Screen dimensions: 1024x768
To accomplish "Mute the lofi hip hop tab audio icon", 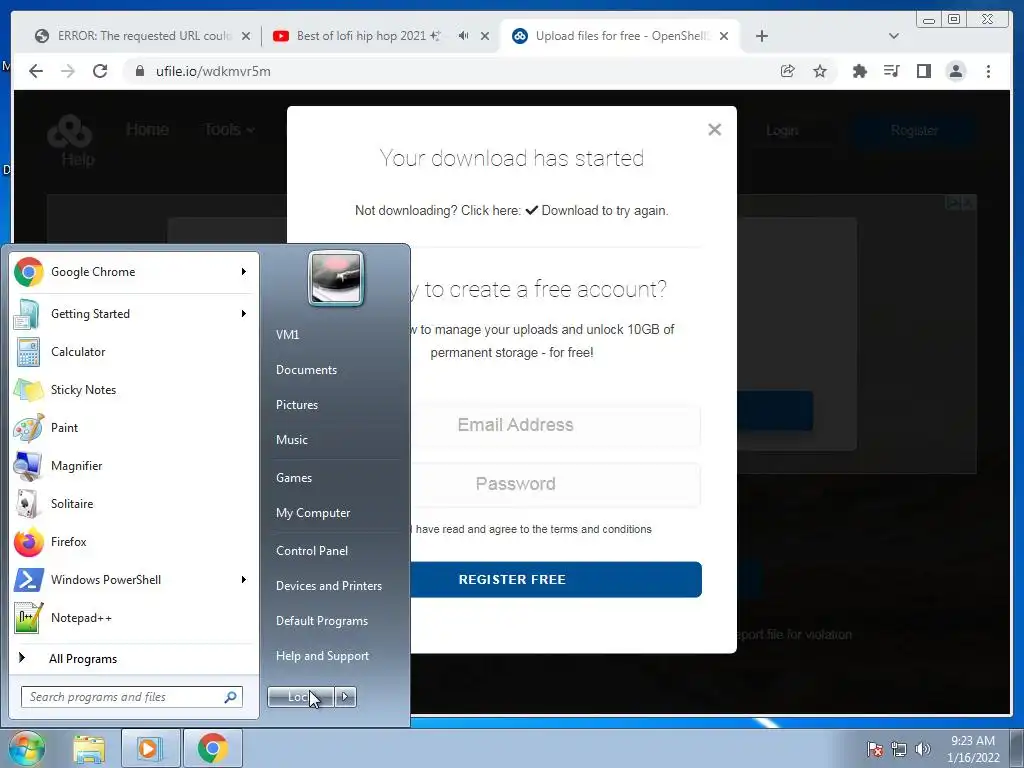I will 464,36.
